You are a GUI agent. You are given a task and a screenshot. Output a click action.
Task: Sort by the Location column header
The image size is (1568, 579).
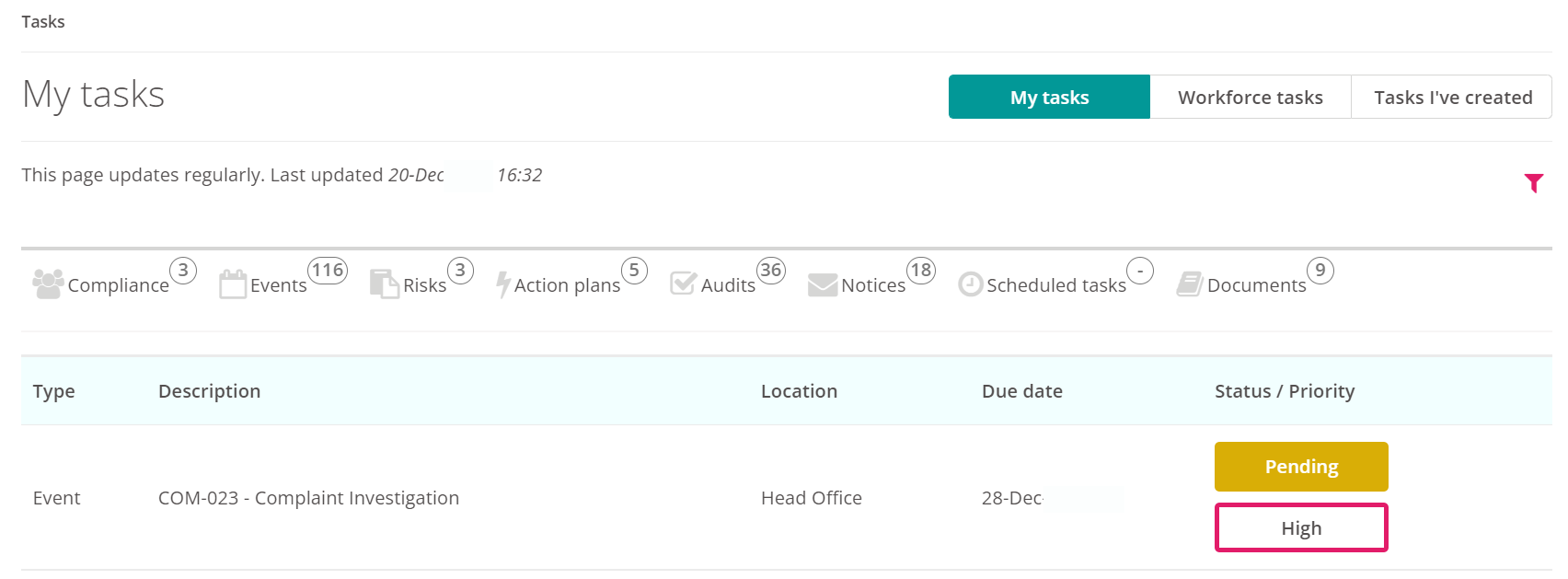799,391
